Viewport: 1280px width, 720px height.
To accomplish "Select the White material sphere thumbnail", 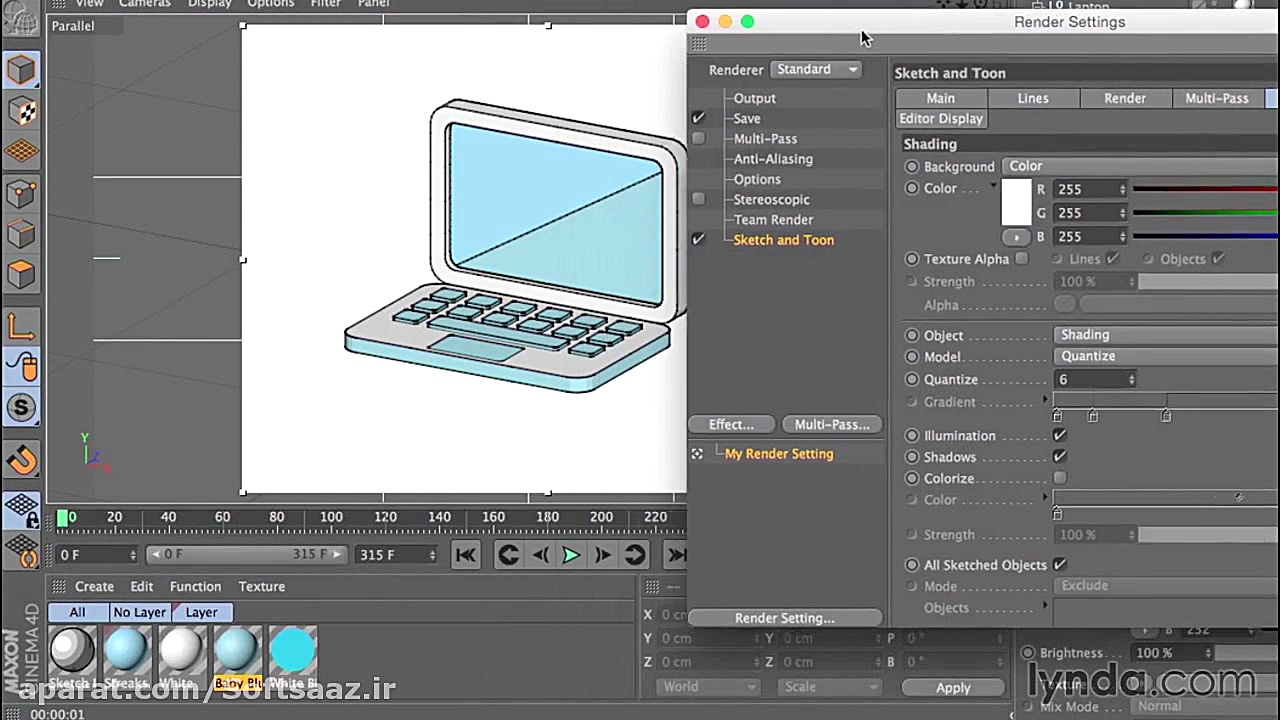I will (x=180, y=651).
